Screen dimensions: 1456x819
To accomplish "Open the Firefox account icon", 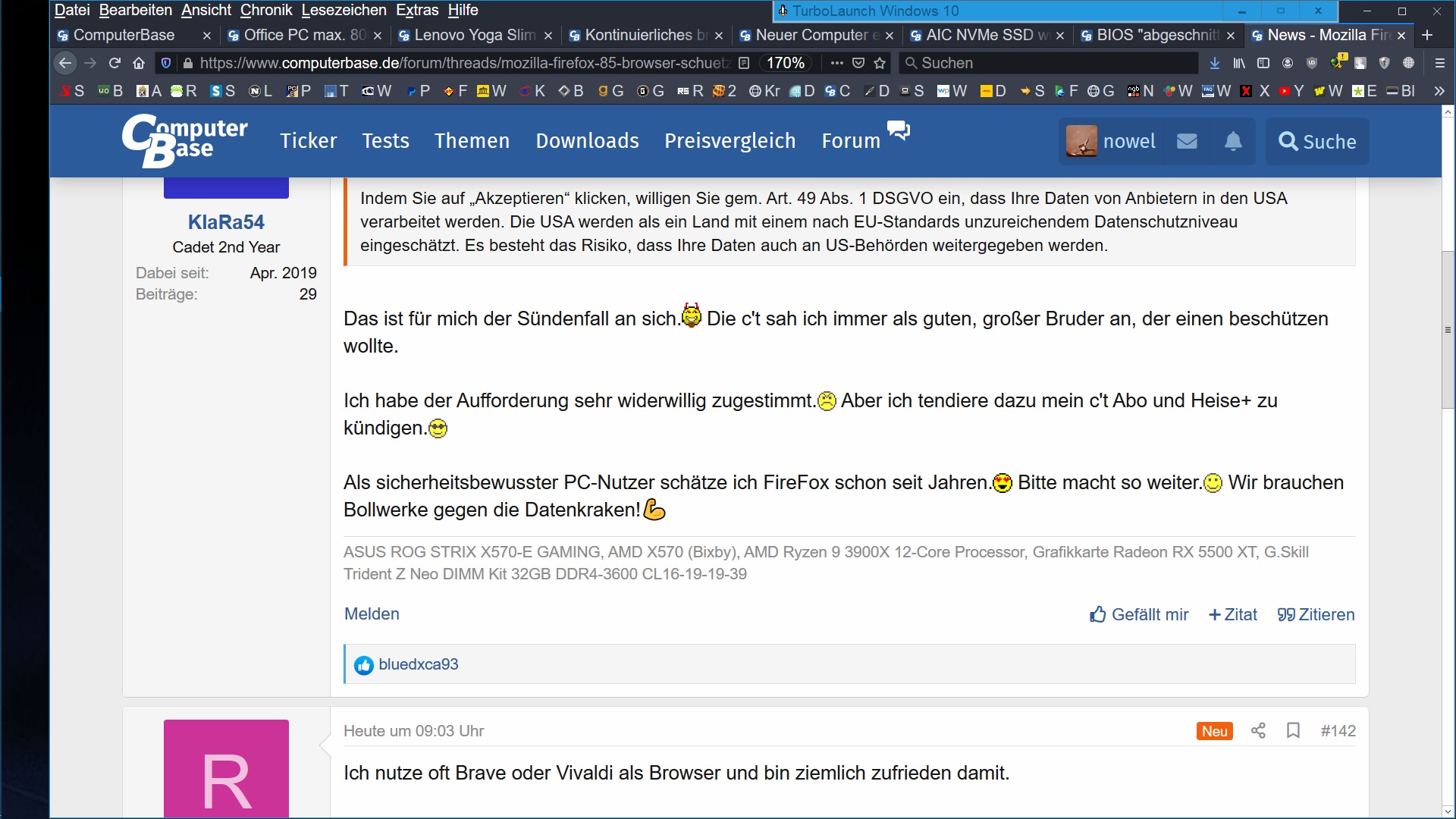I will pos(1288,63).
